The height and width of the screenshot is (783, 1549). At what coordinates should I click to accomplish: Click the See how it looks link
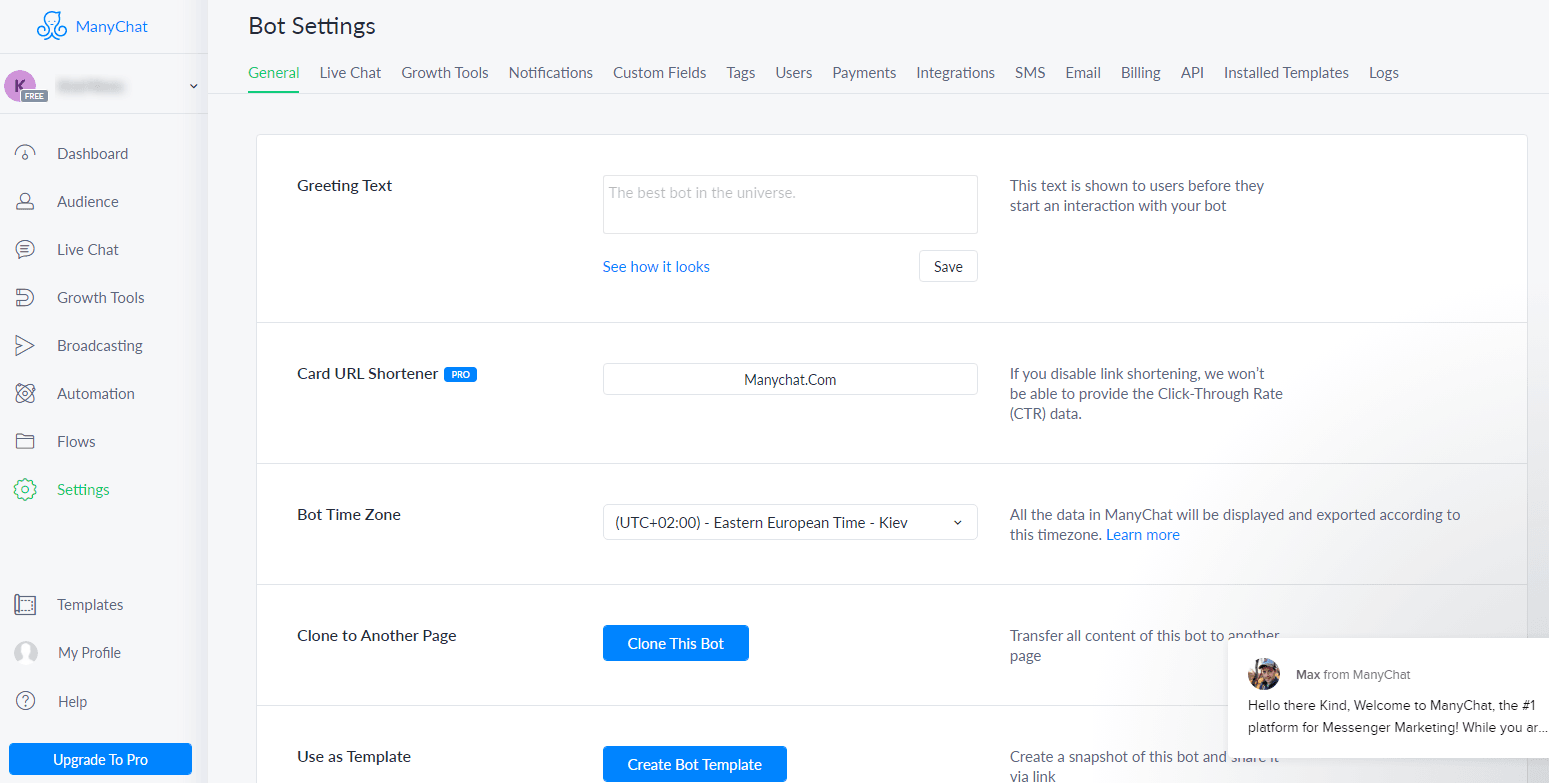[656, 267]
